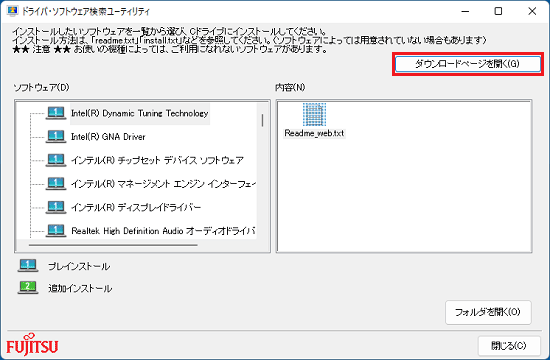This screenshot has height=360, width=550.
Task: Click the app icon in the title bar
Action: [x=13, y=11]
